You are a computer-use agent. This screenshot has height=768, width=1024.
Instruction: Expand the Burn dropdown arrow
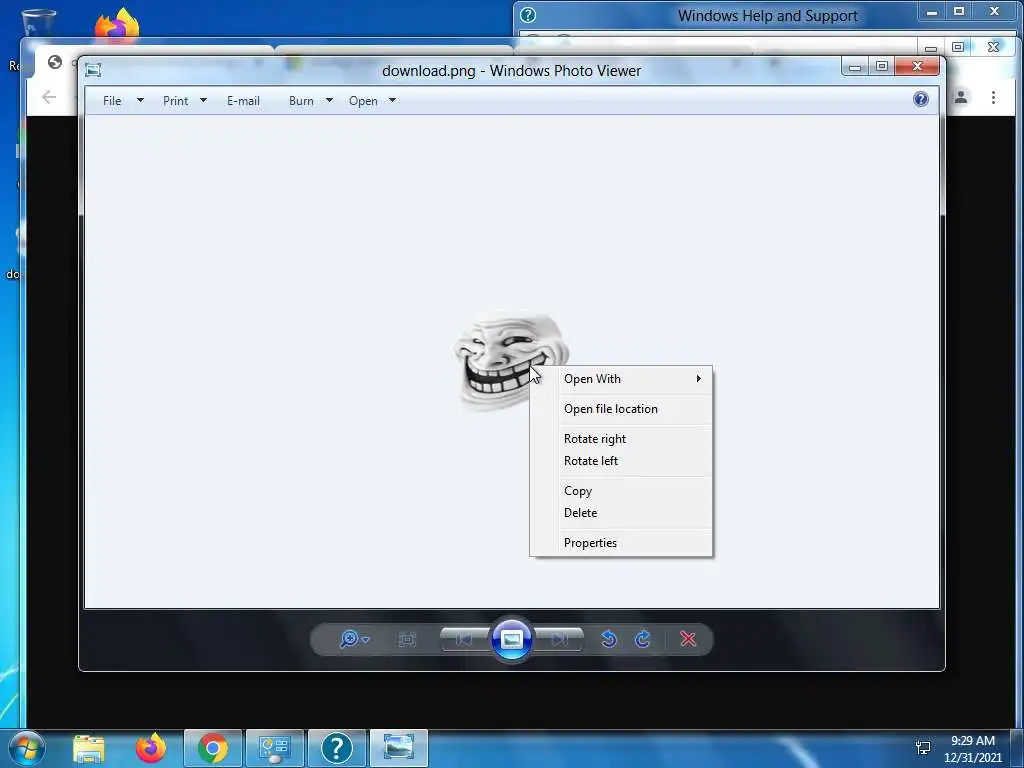click(329, 101)
